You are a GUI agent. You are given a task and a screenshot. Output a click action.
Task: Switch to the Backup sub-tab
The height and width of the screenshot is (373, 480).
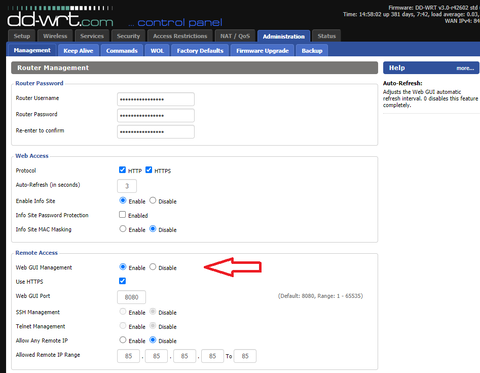pyautogui.click(x=312, y=51)
